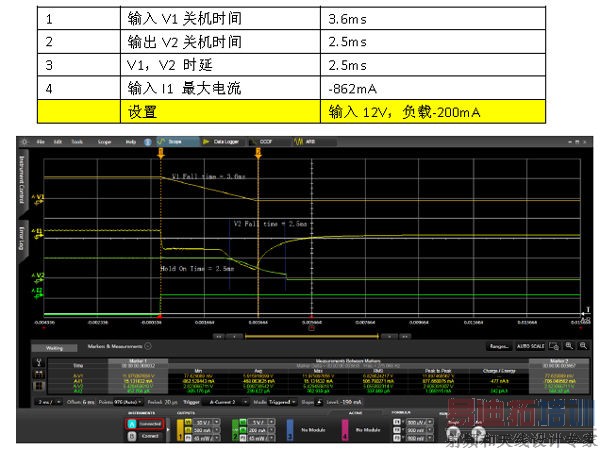Click the V2 trace label
600x450 pixels.
tap(38, 276)
